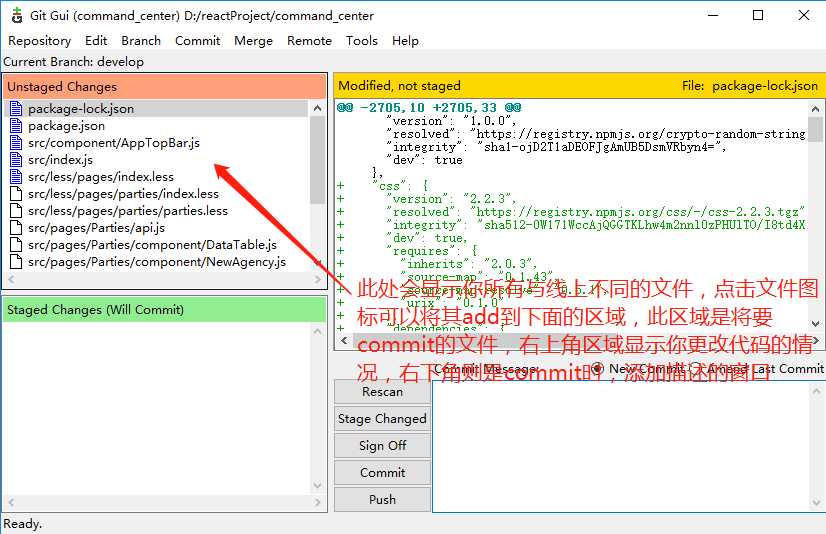Open the Merge menu
This screenshot has width=826, height=534.
pyautogui.click(x=253, y=41)
